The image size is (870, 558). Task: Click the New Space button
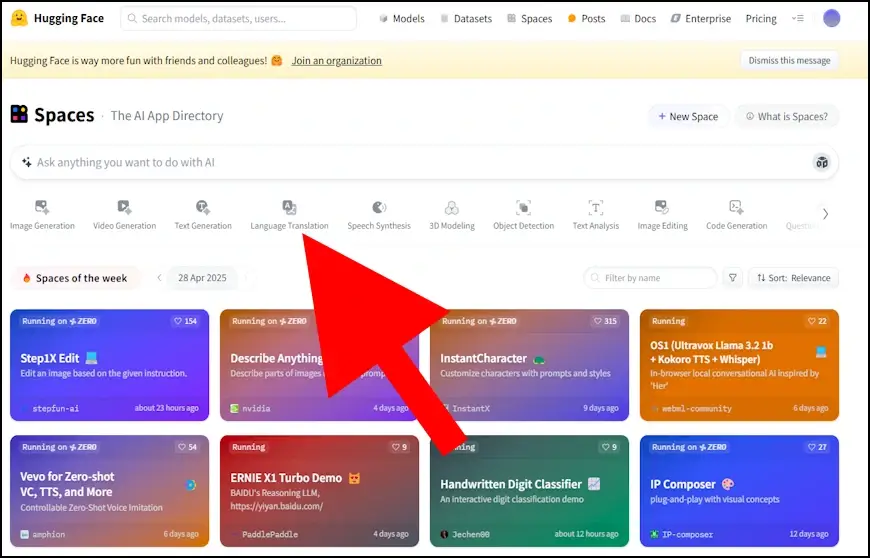click(688, 116)
